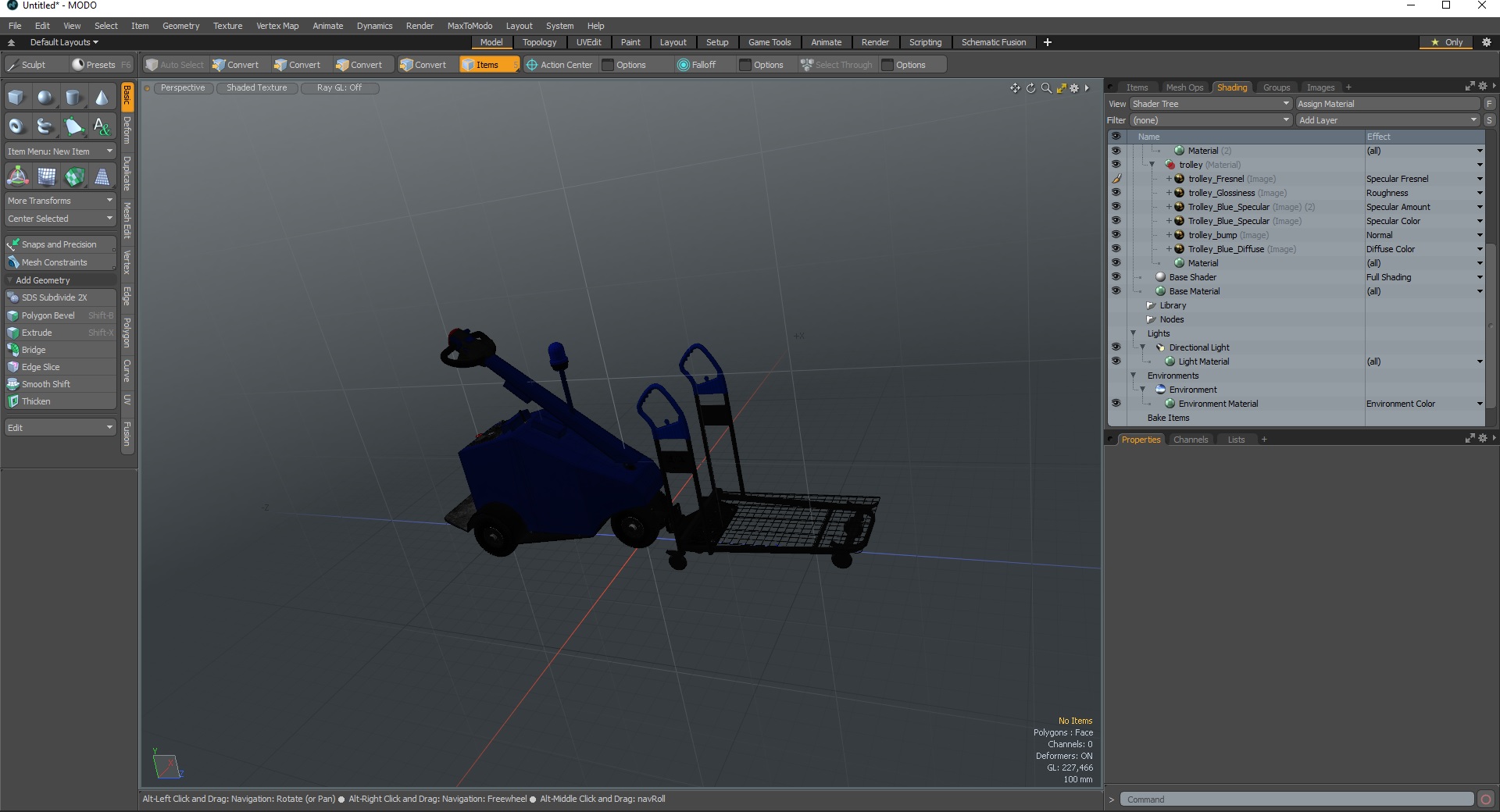Select the Cube primitive tool

[17, 98]
